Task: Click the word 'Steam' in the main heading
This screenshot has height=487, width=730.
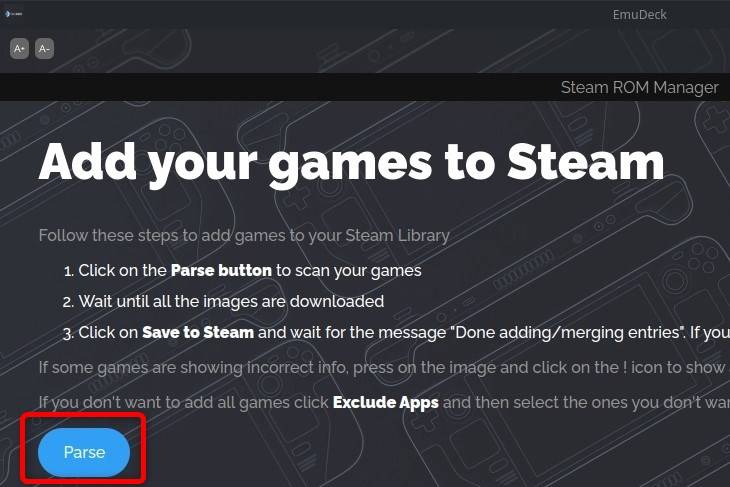Action: point(585,160)
